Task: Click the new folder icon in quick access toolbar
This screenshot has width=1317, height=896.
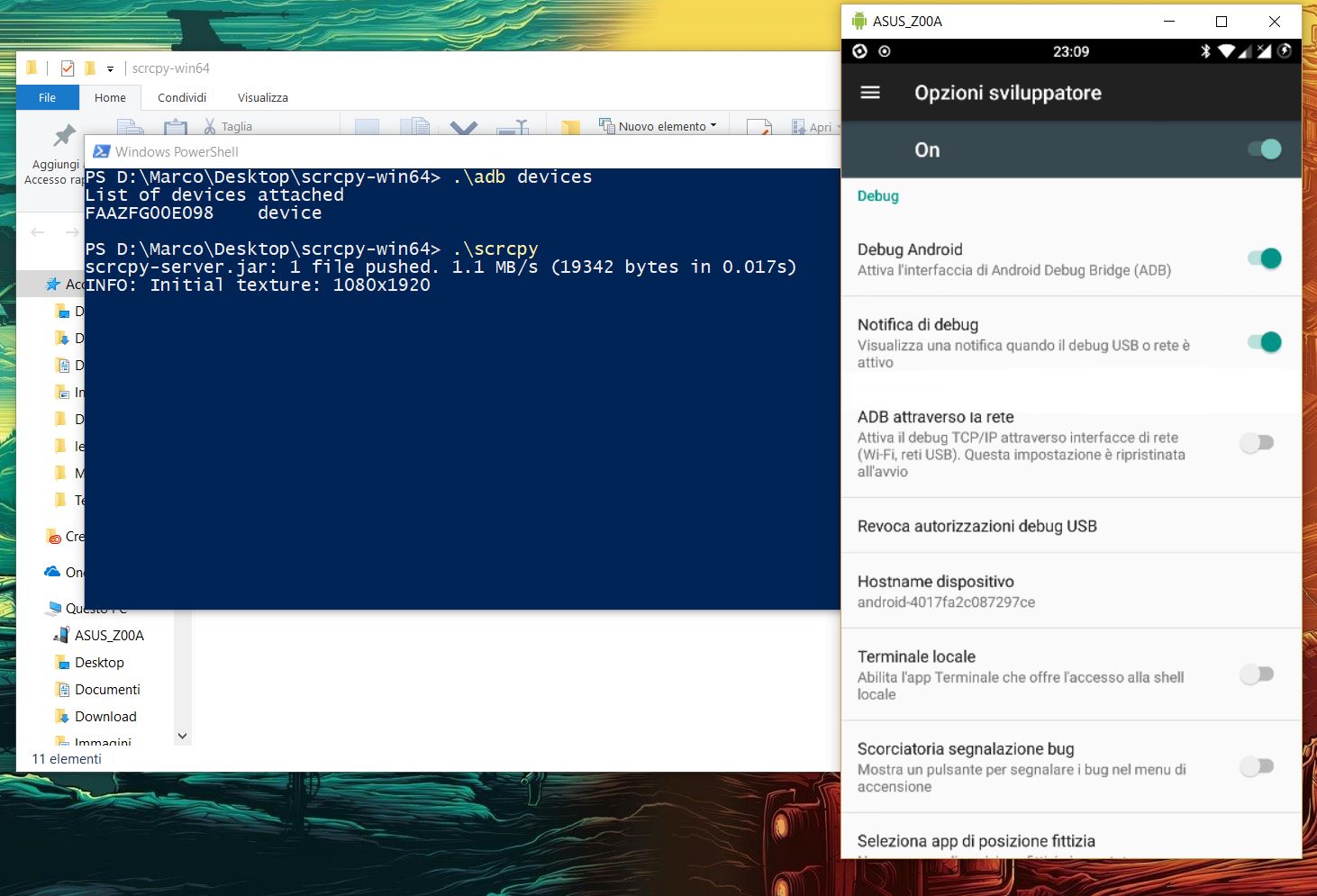Action: coord(90,68)
